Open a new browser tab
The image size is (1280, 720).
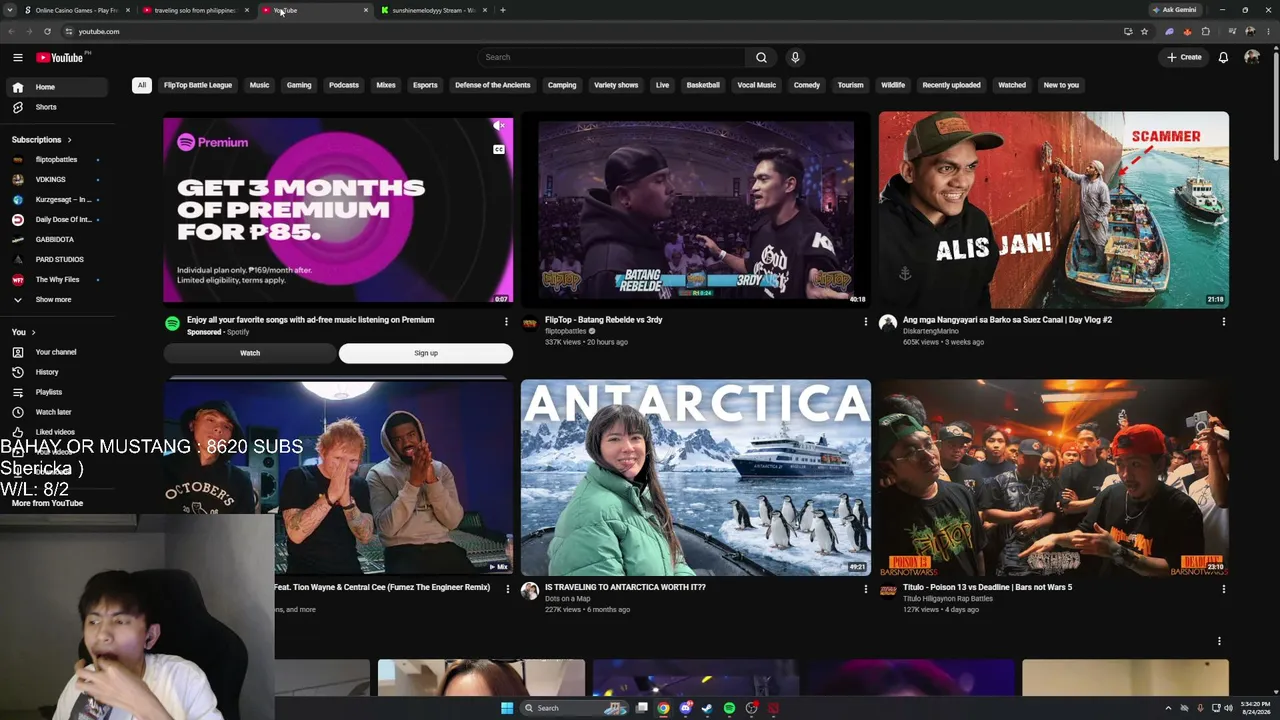503,10
